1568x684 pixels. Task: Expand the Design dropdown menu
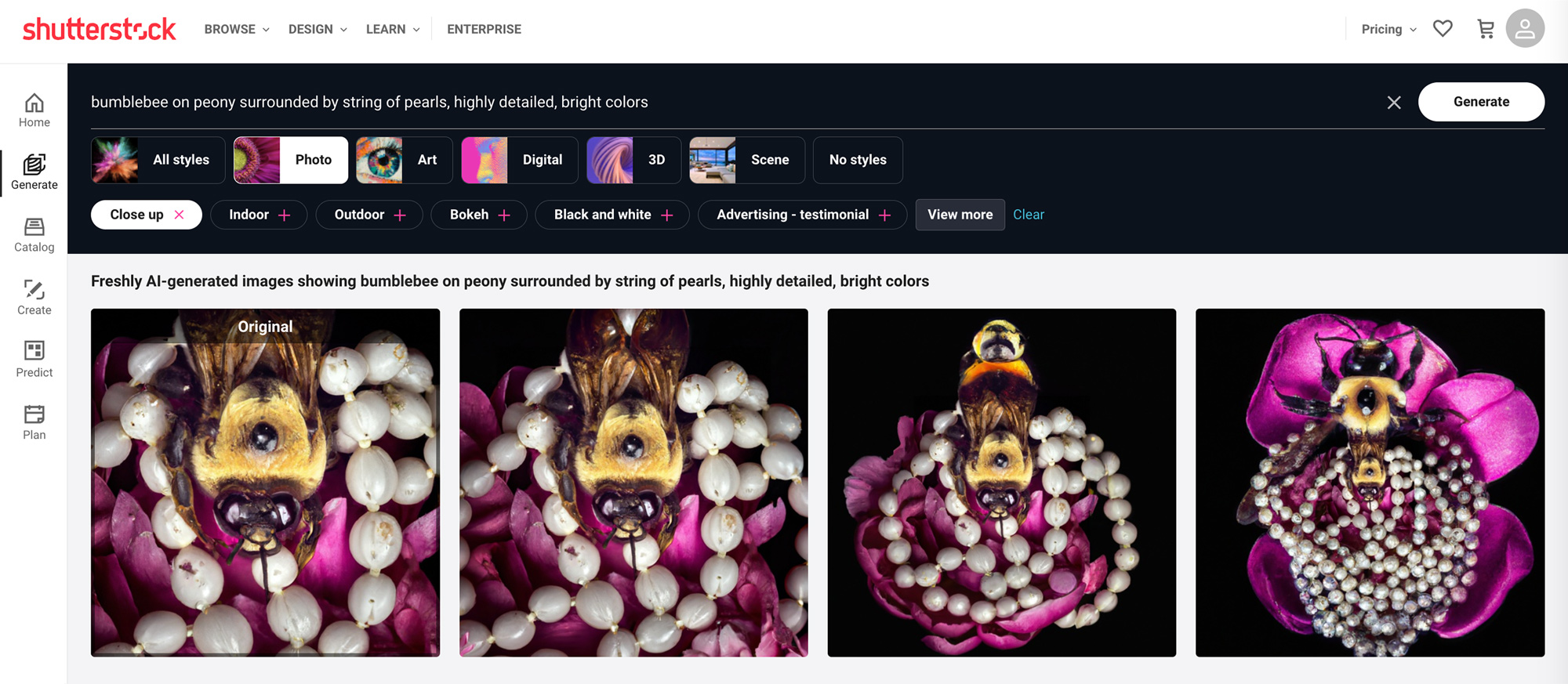pos(318,29)
